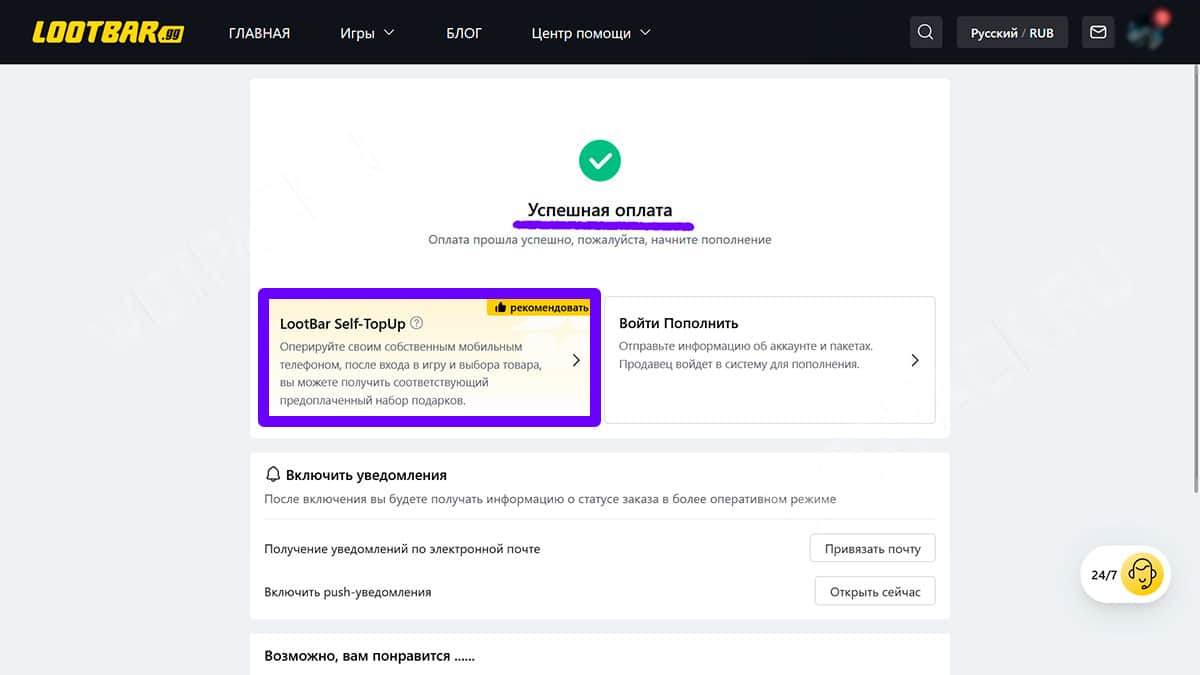Click the notification bell icon
Viewport: 1200px width, 675px height.
(273, 475)
